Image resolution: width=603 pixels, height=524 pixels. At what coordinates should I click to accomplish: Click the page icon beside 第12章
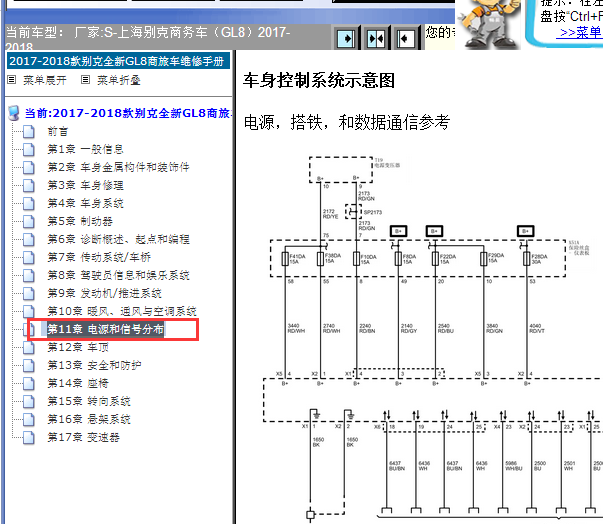(28, 348)
